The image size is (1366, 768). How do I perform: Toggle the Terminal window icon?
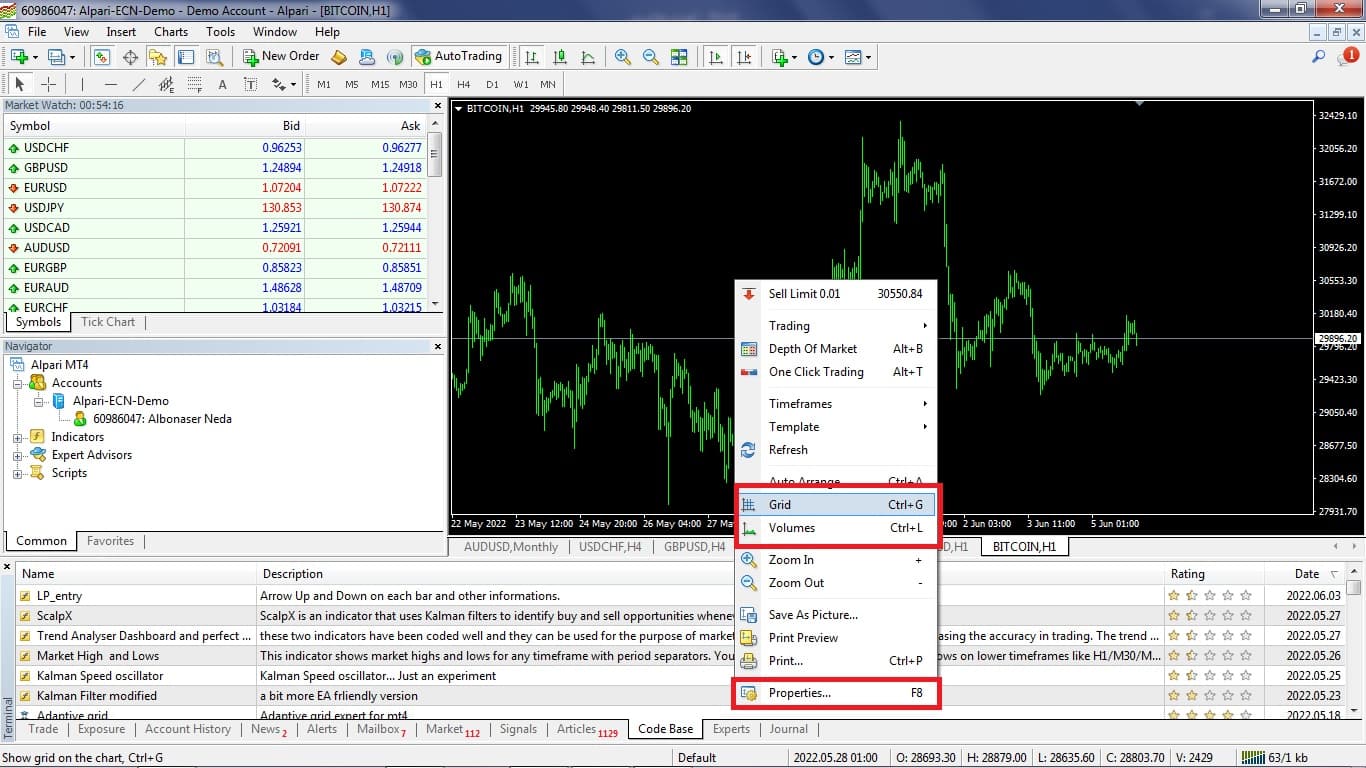click(x=186, y=57)
